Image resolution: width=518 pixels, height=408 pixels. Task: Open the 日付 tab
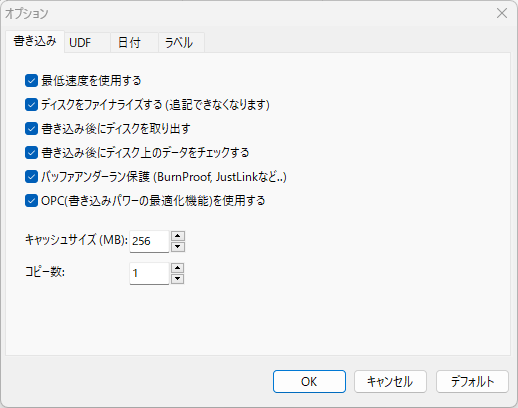134,43
